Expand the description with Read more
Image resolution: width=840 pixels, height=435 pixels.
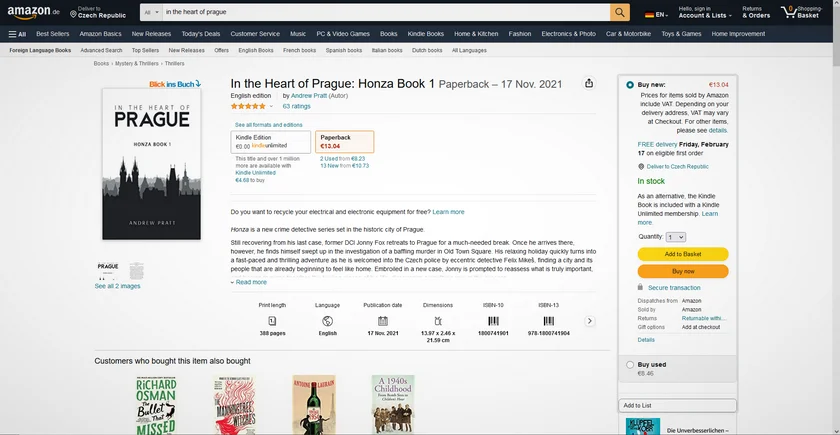click(250, 282)
